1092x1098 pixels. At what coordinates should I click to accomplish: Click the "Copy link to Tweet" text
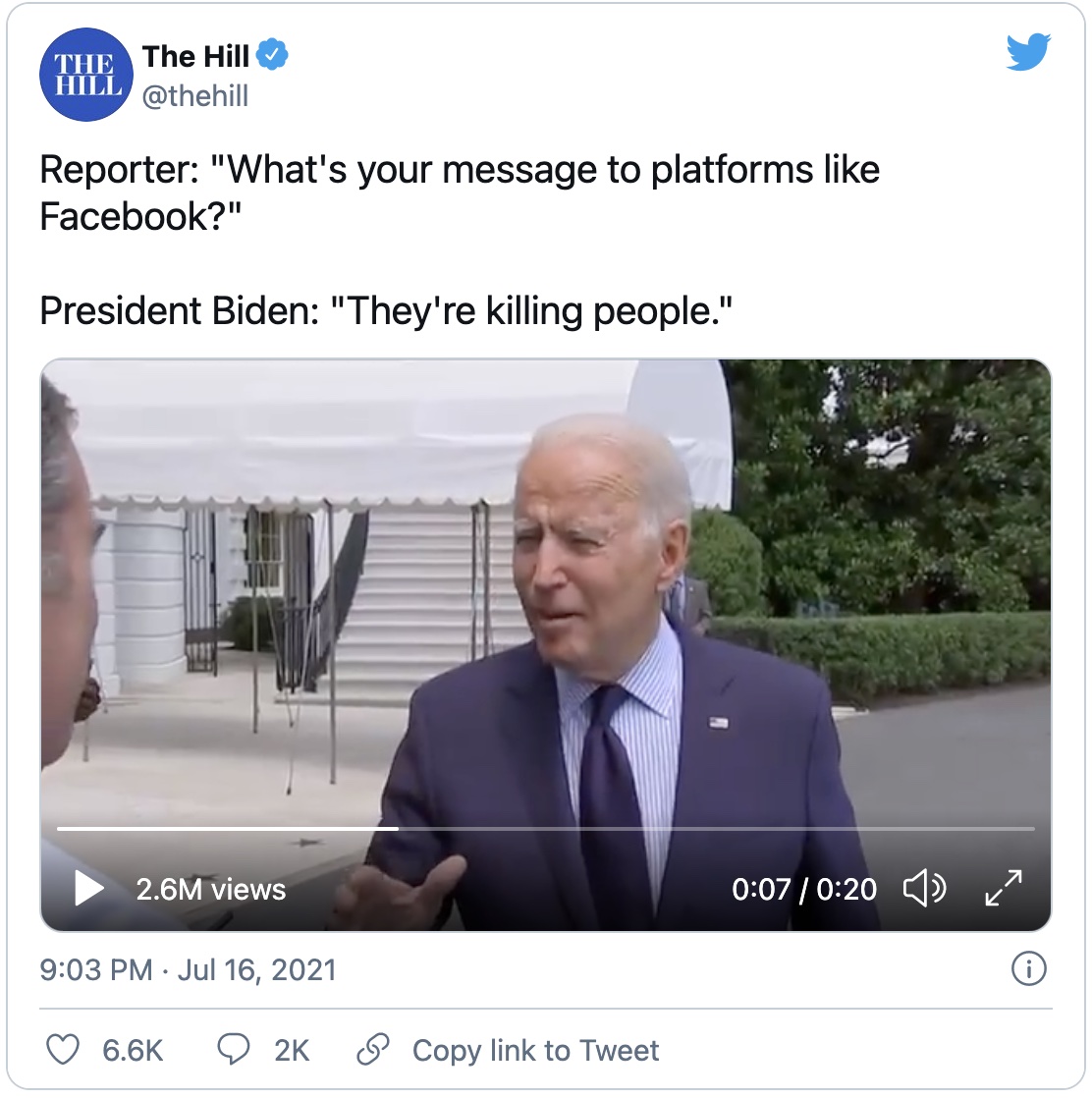[x=535, y=1050]
